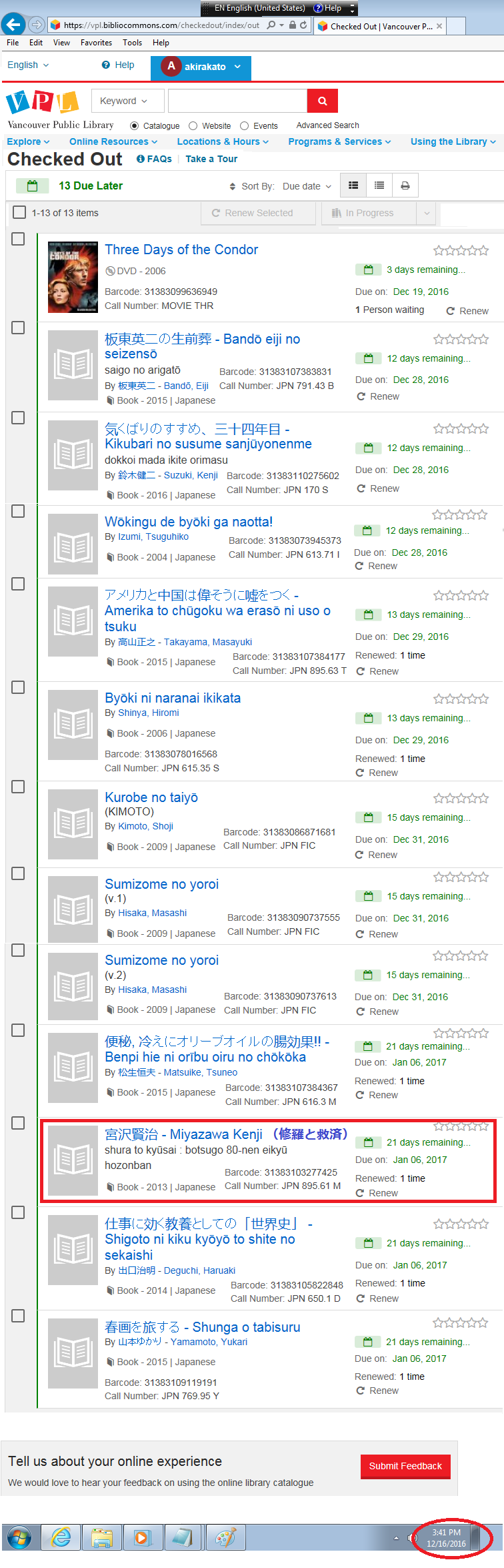The height and width of the screenshot is (1568, 504).
Task: Tick the checkbox for Bandō eiji no seizensō
Action: (19, 328)
